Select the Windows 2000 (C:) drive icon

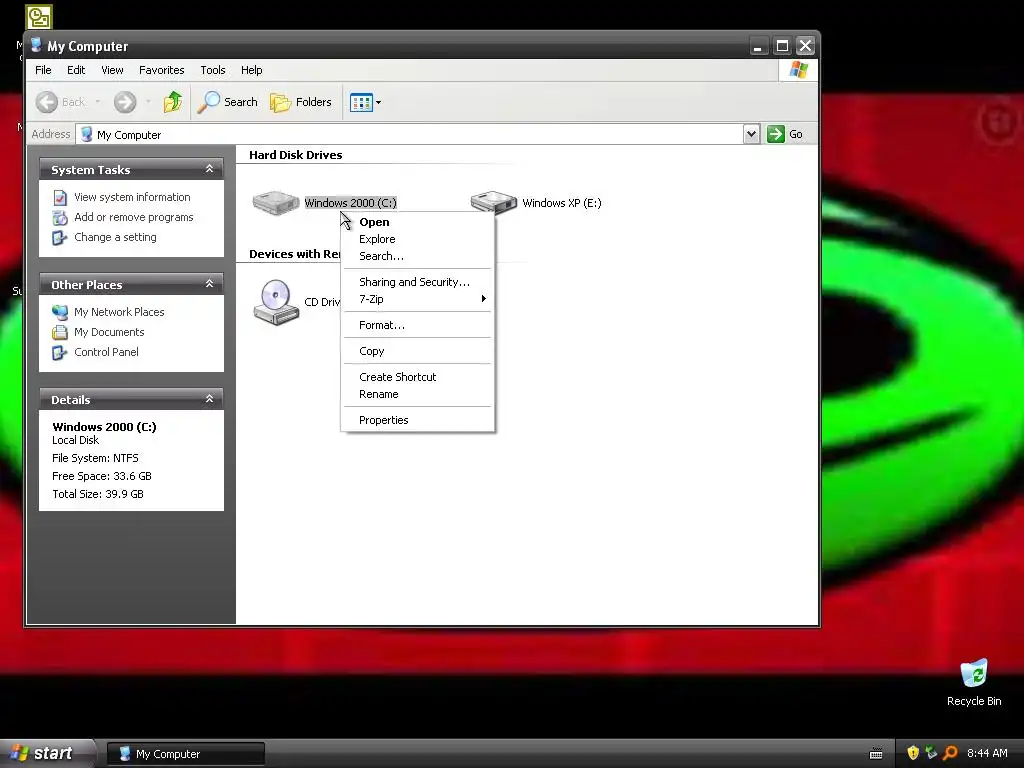276,202
